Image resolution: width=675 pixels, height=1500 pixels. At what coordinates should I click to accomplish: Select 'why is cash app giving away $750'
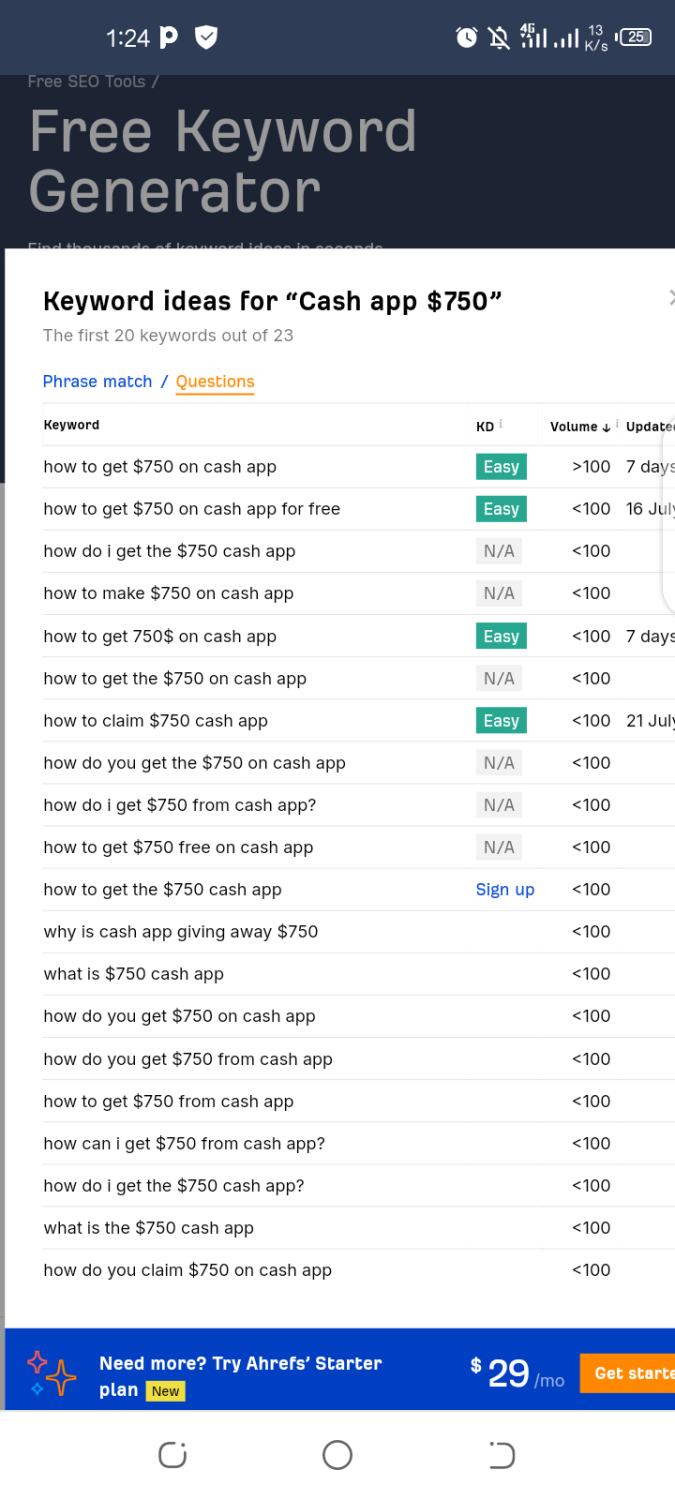pyautogui.click(x=181, y=932)
